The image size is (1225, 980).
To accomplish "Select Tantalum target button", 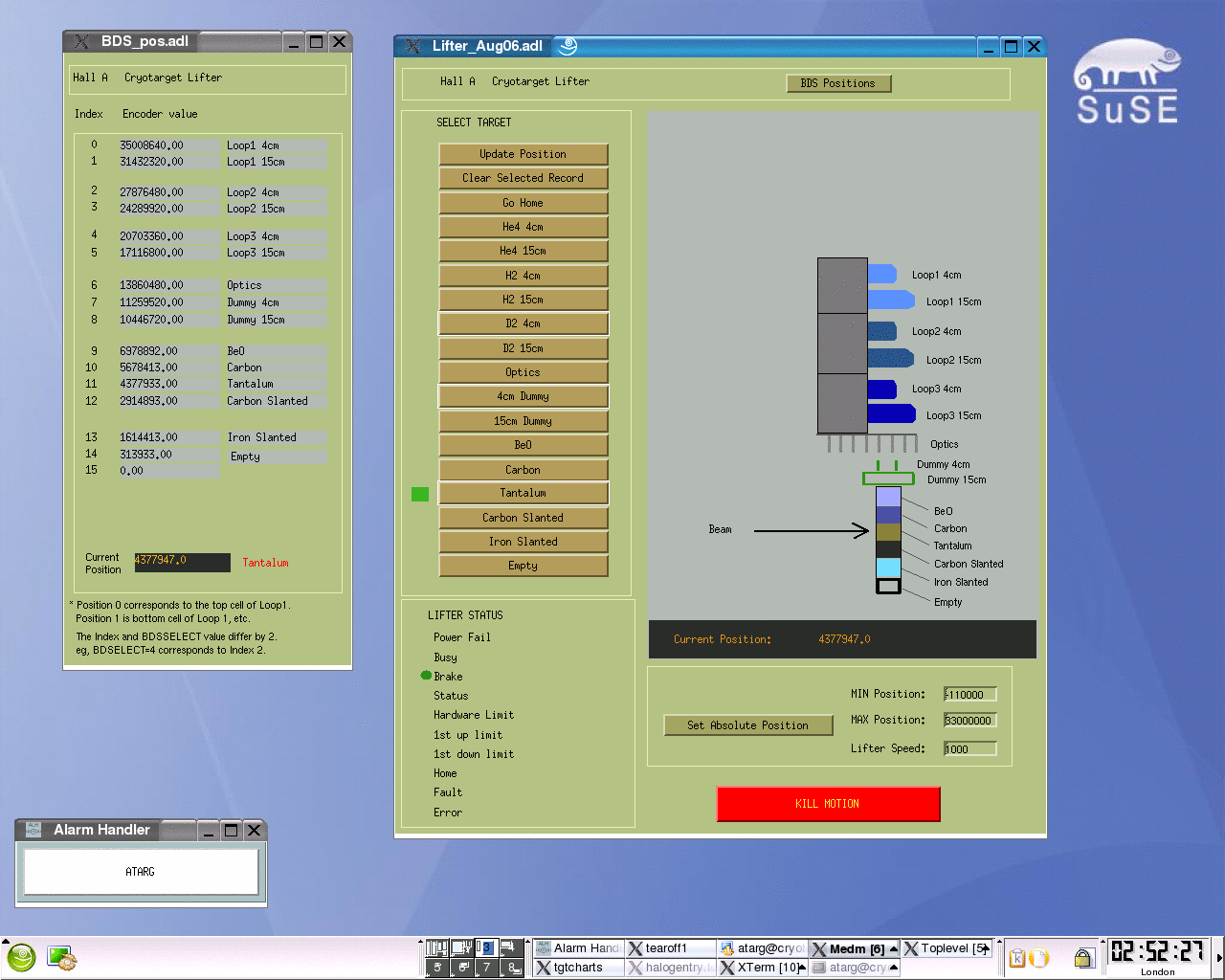I will pos(523,493).
